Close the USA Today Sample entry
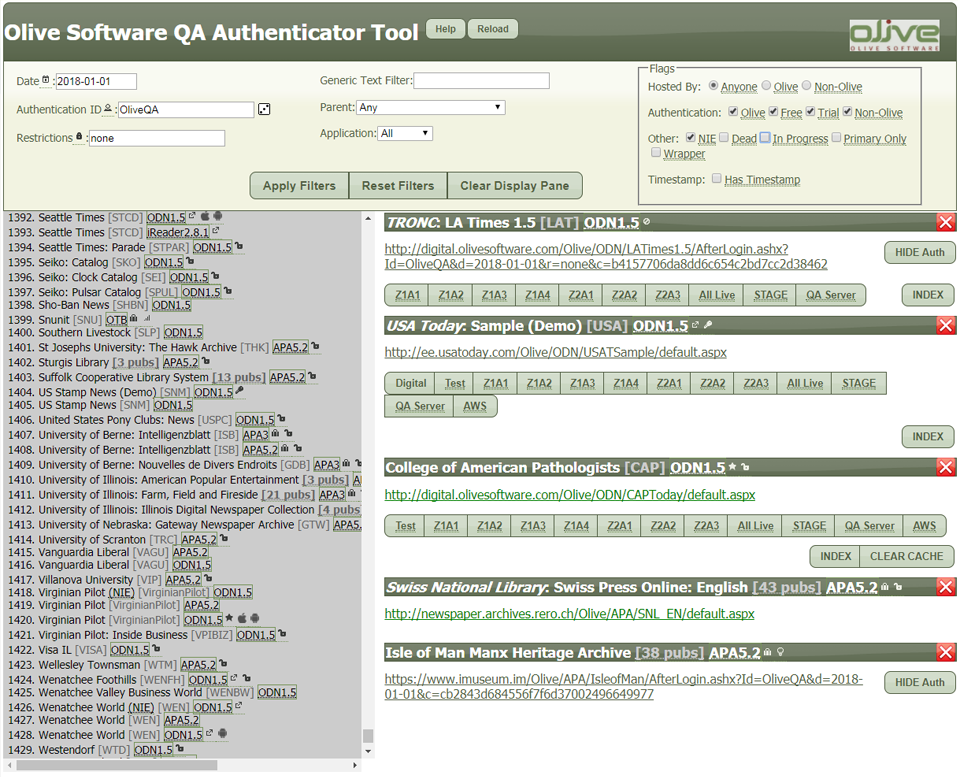Image resolution: width=958 pixels, height=777 pixels. click(x=945, y=325)
